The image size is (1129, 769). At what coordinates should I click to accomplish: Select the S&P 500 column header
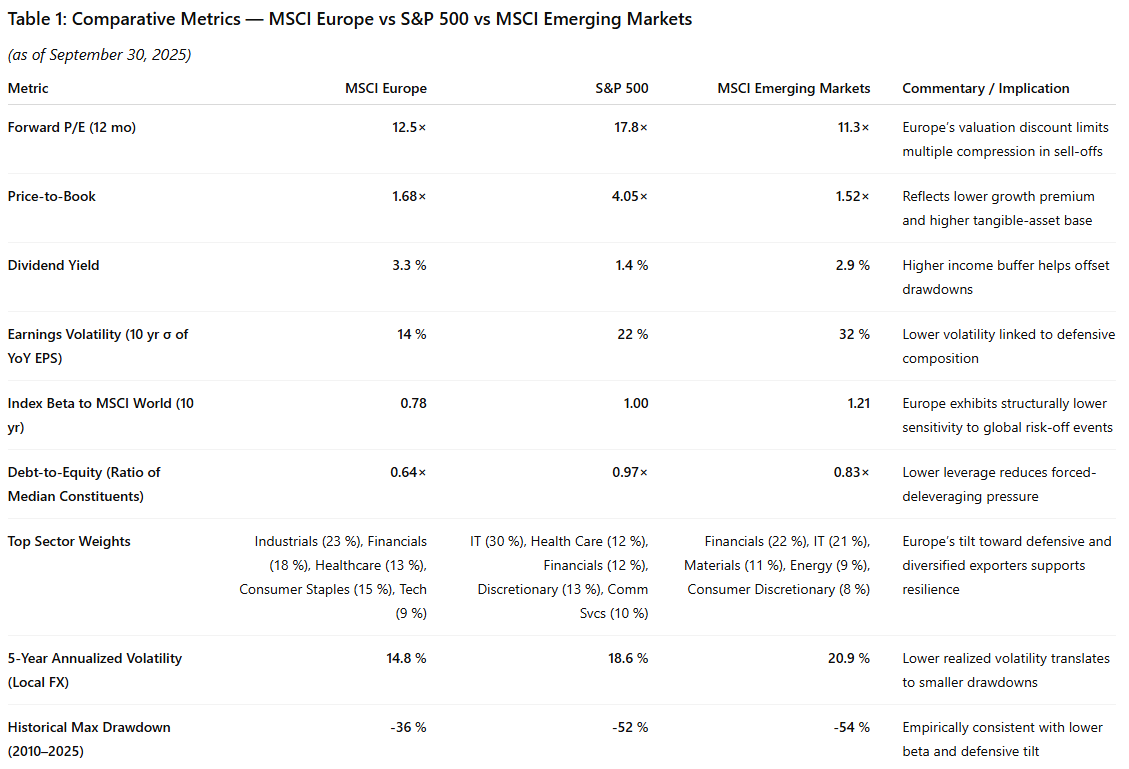pos(621,88)
